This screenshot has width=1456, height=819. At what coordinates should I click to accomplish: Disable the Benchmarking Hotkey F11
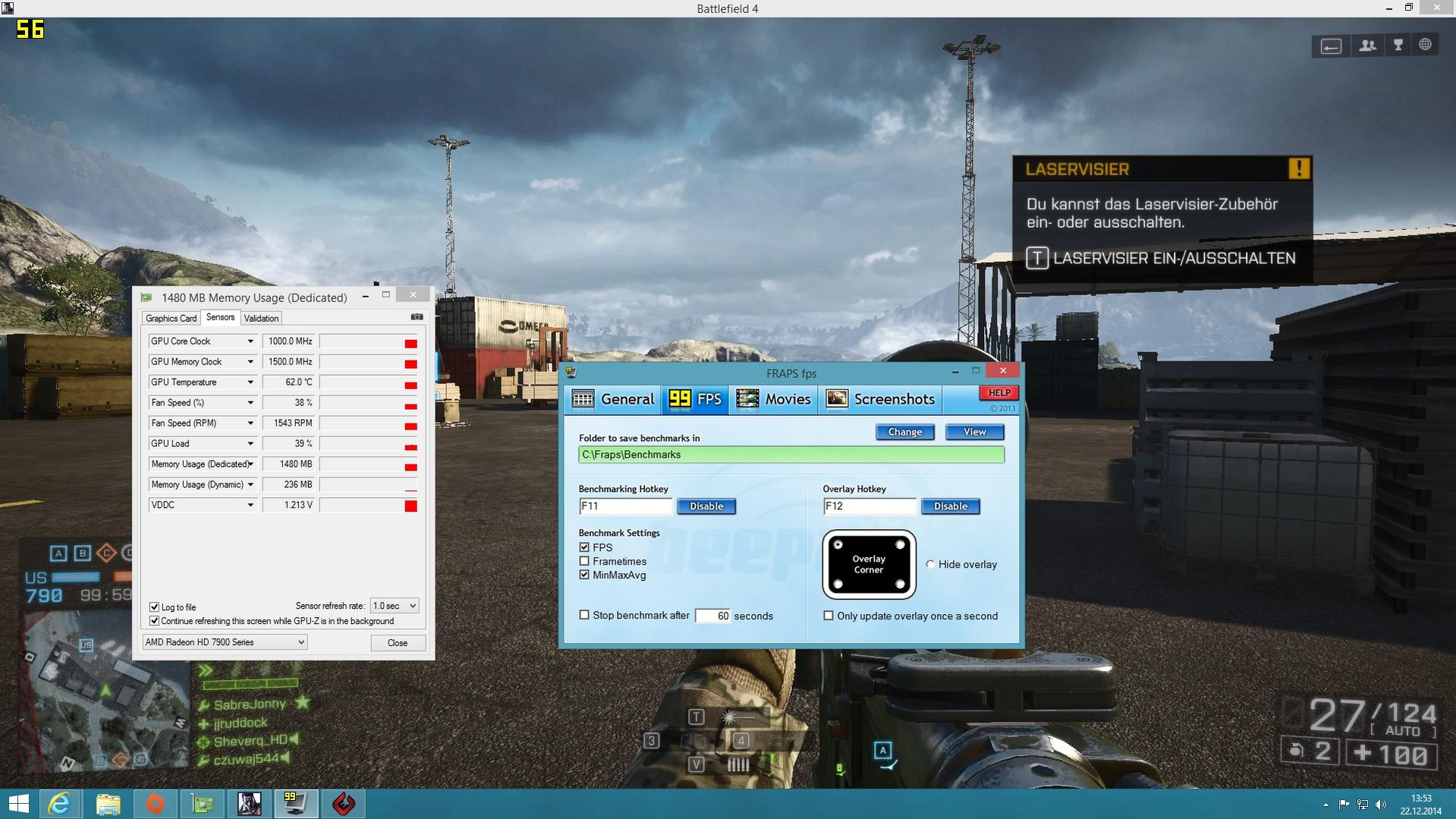[x=706, y=506]
